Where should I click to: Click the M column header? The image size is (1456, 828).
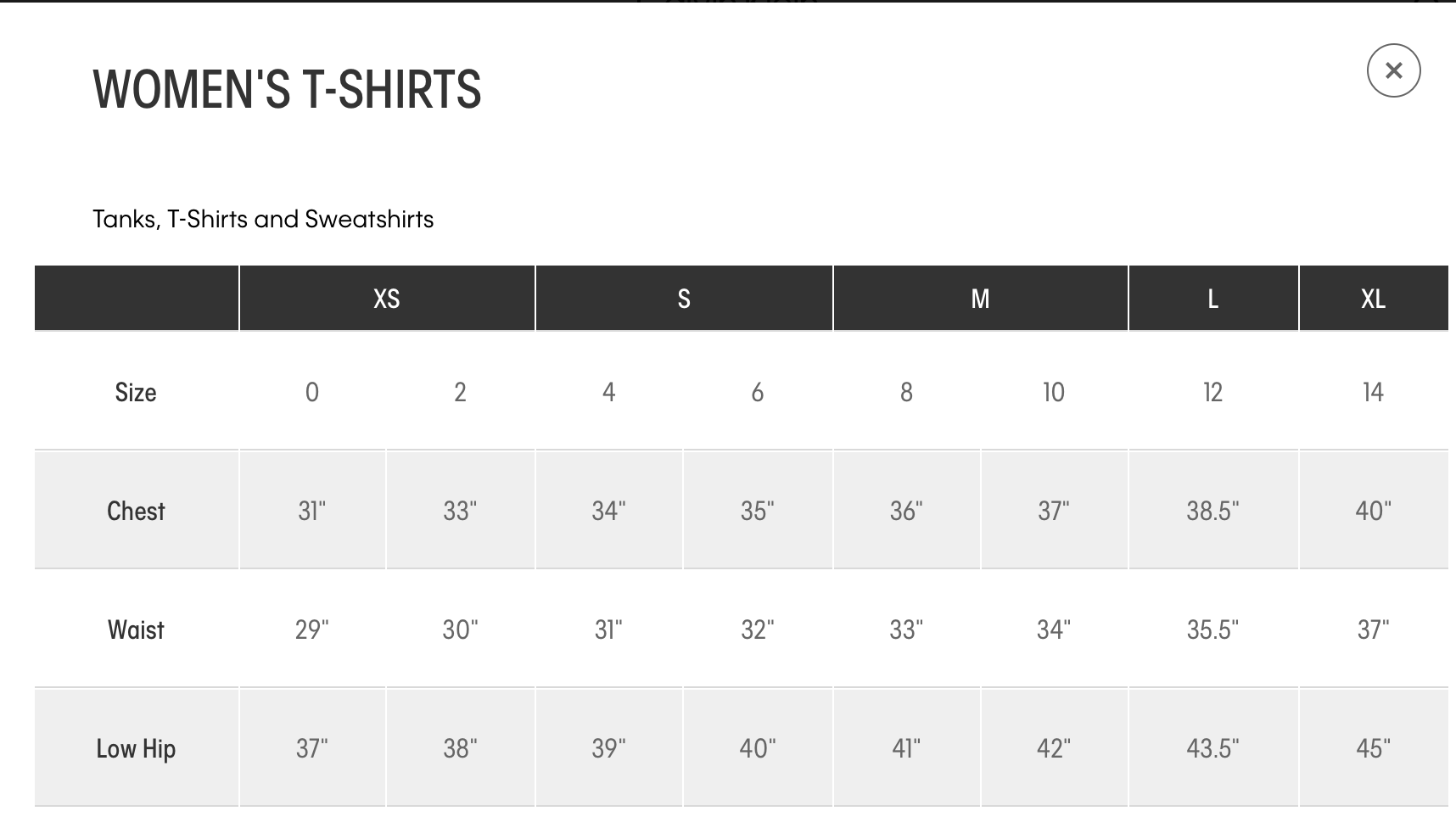[980, 299]
